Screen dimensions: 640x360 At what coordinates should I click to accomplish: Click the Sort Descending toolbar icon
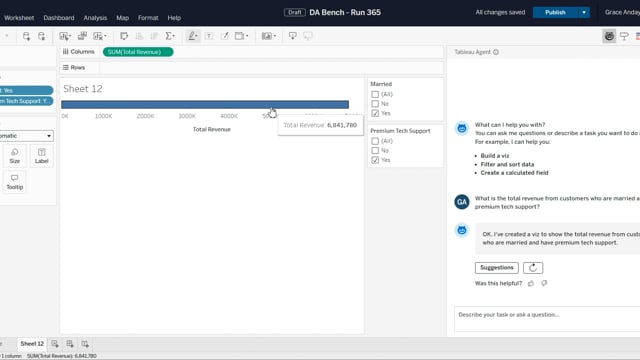(154, 36)
